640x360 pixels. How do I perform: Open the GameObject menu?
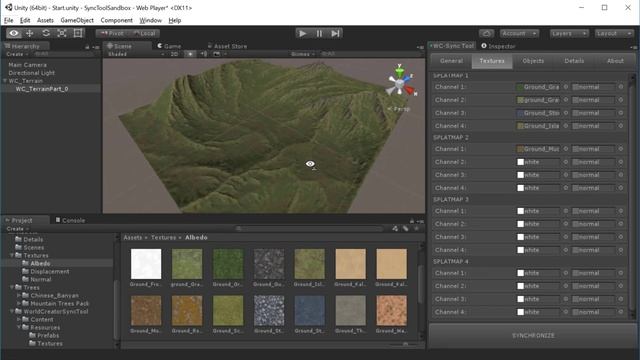[77, 20]
